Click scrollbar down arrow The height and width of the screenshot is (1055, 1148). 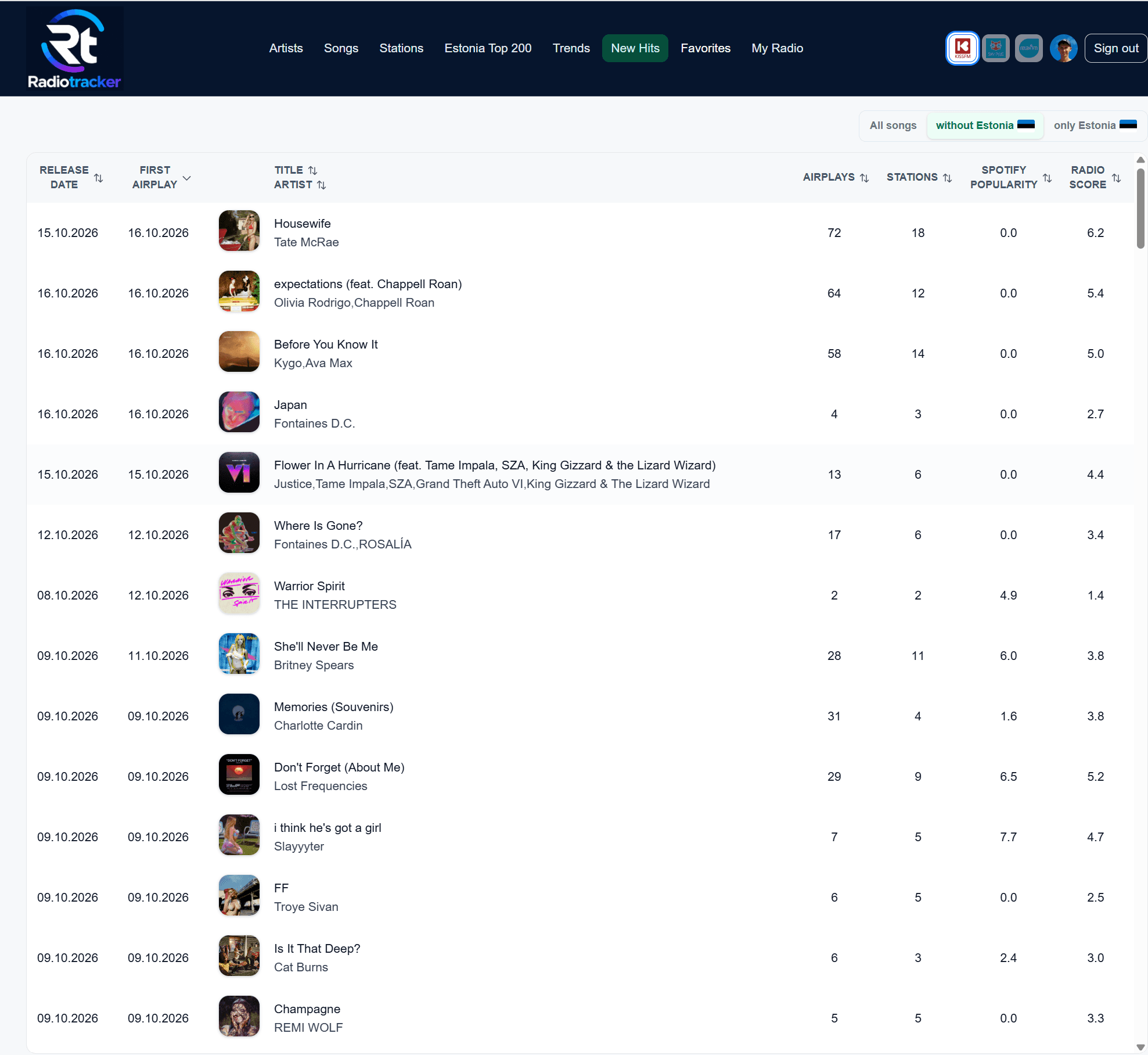pos(1140,1047)
